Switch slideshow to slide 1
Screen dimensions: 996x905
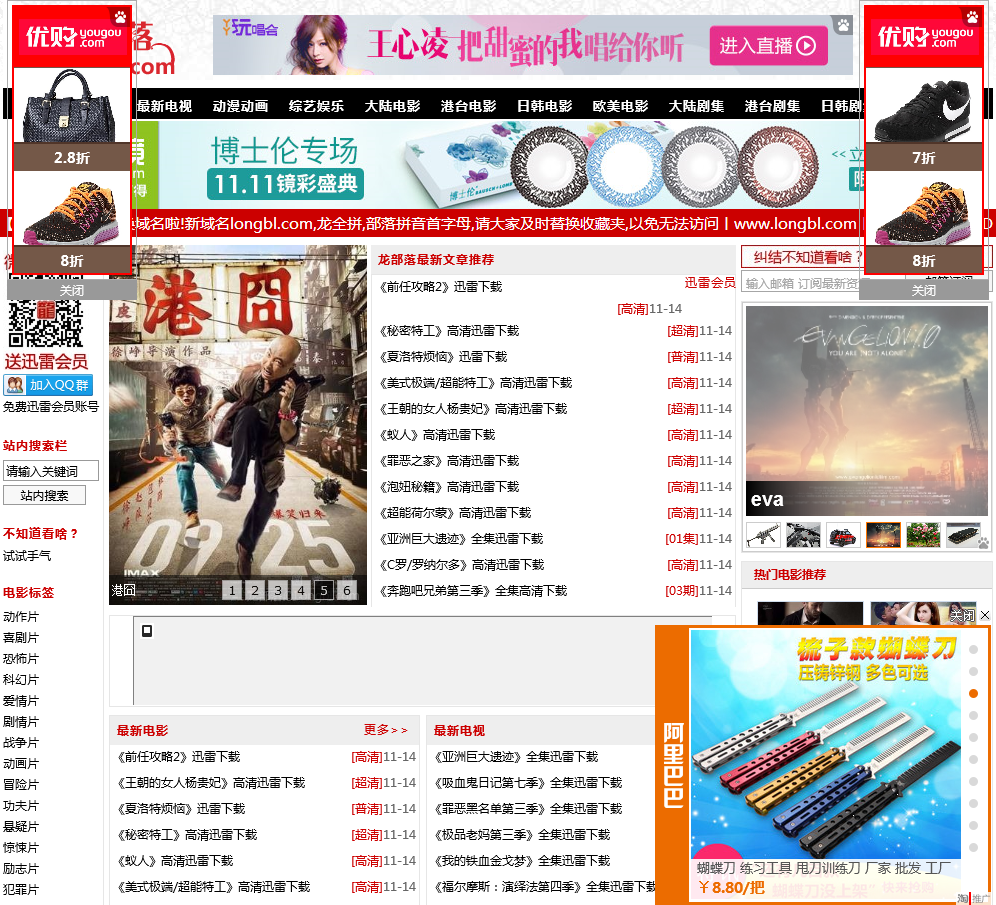click(232, 591)
